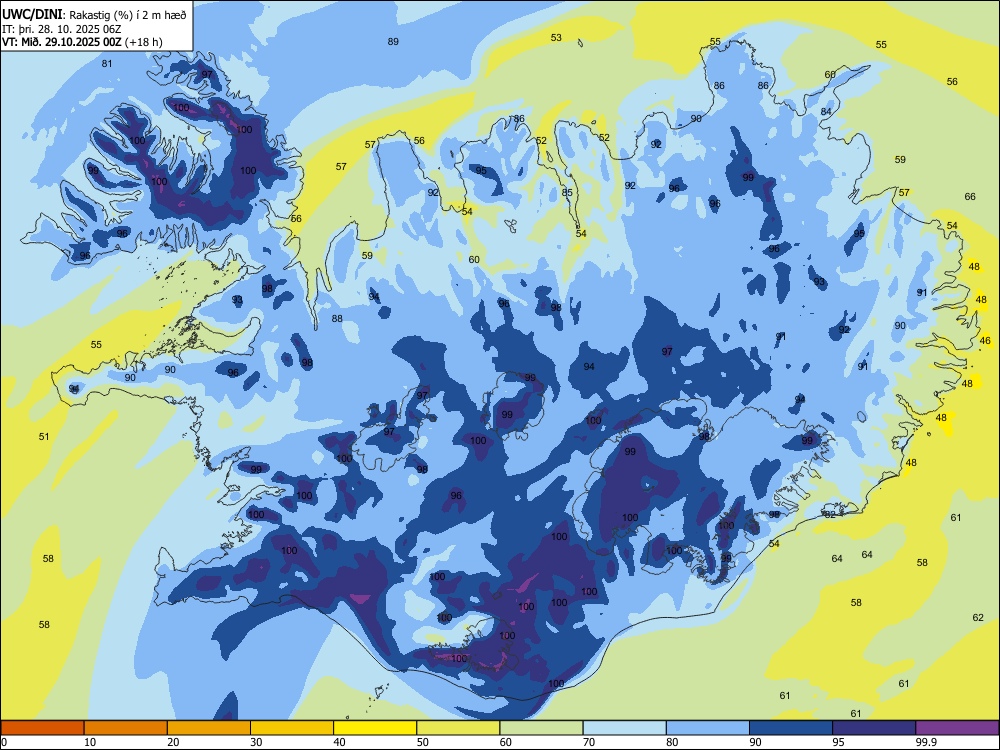Choose the 80–90 legend color swatch
This screenshot has height=750, width=1000.
[708, 728]
